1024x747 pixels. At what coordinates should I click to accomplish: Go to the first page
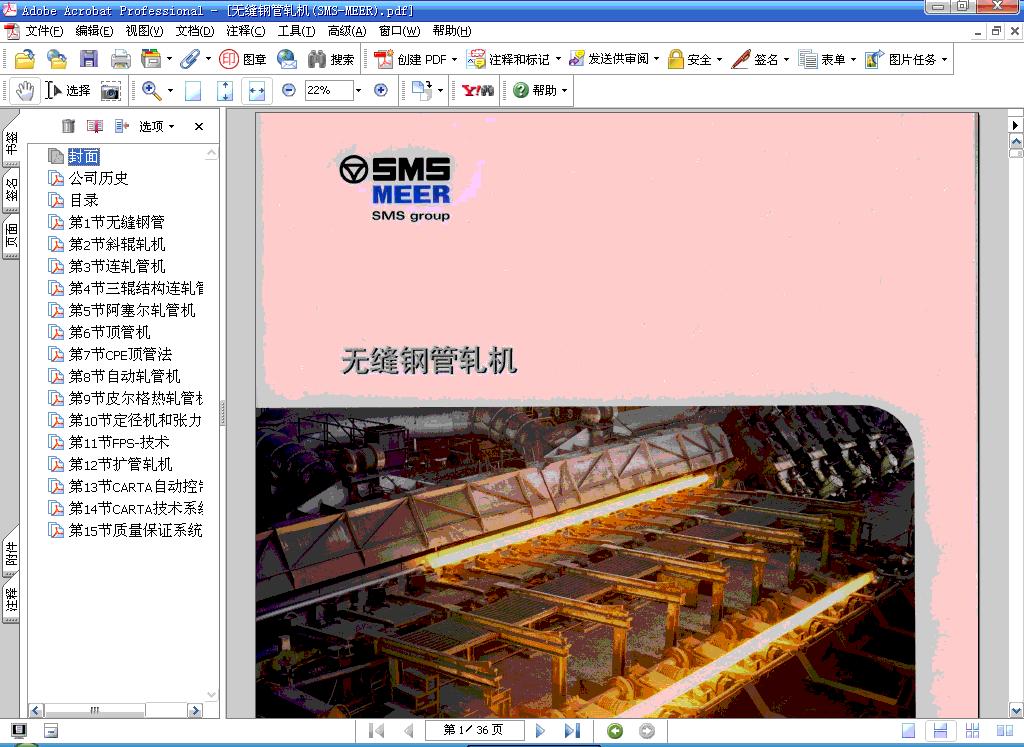pyautogui.click(x=377, y=731)
